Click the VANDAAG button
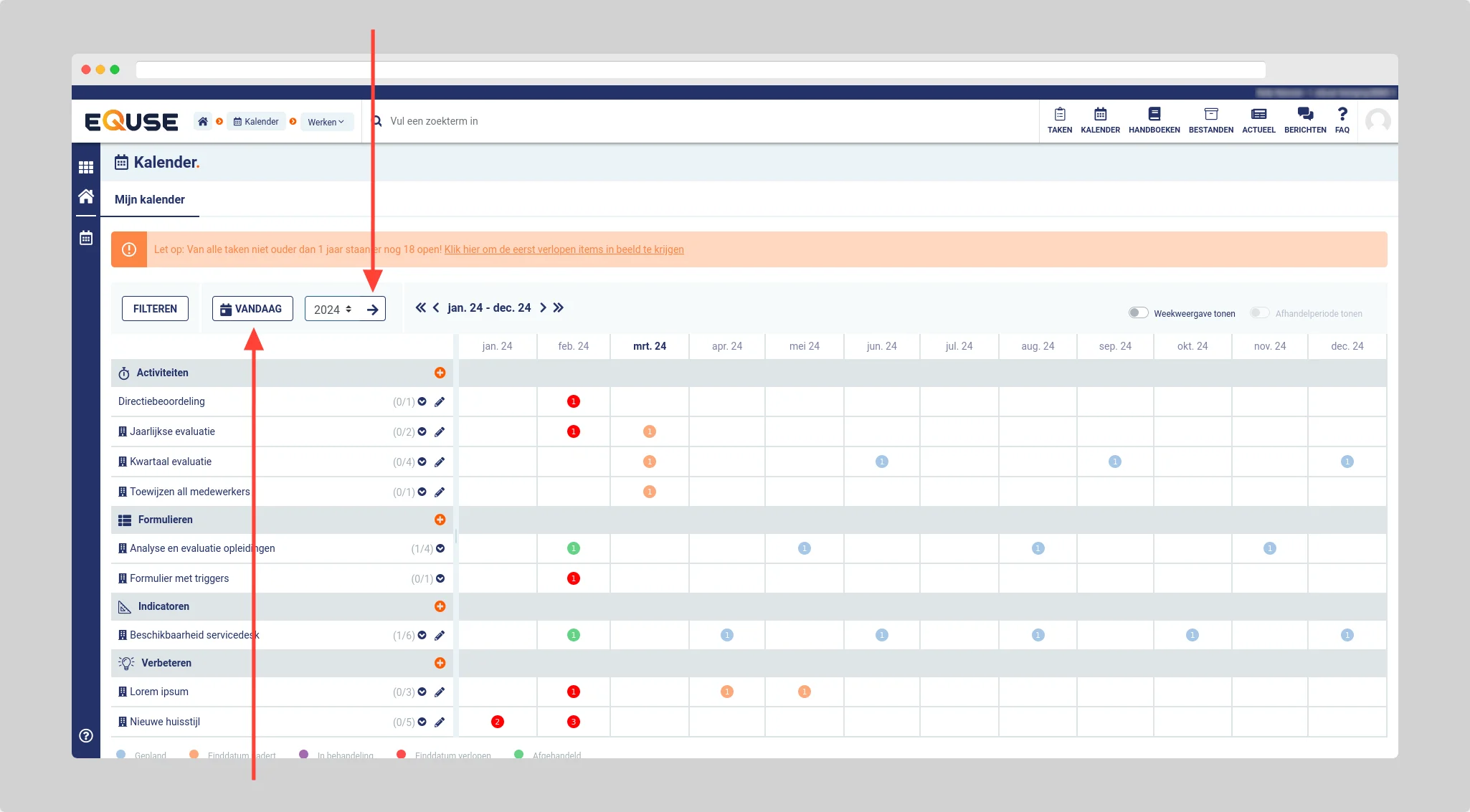 tap(252, 309)
